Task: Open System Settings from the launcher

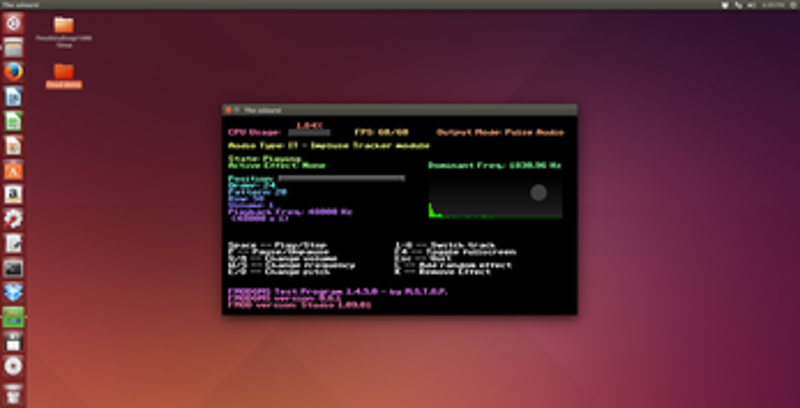Action: (x=13, y=219)
